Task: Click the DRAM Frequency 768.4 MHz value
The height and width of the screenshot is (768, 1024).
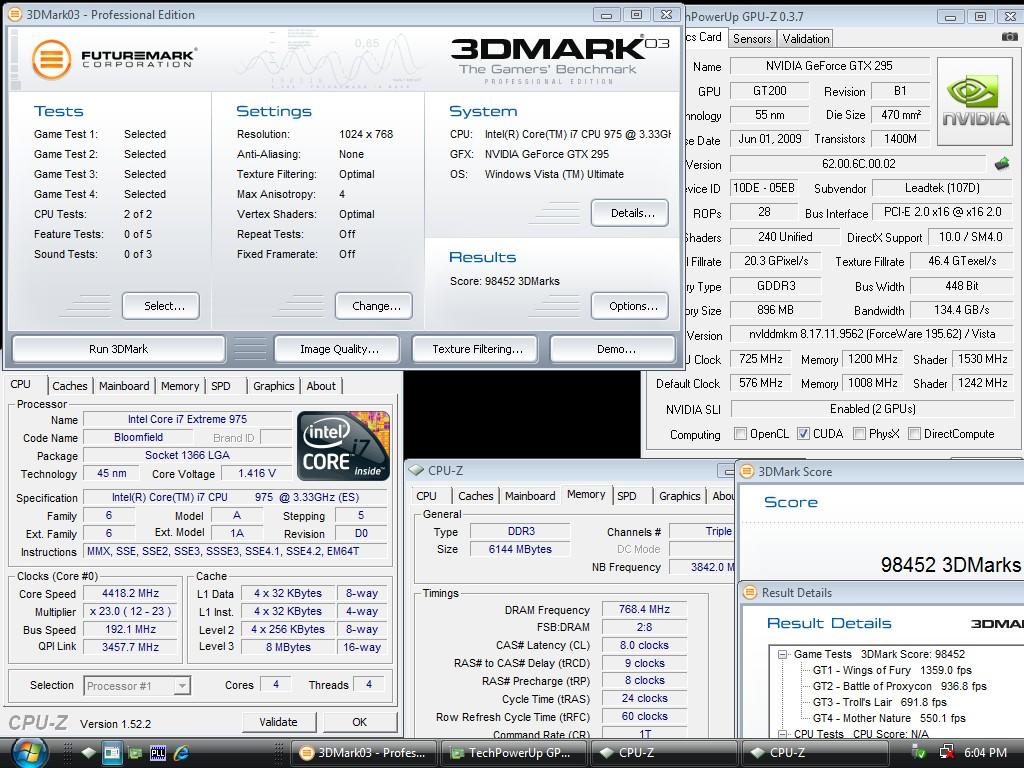Action: coord(644,609)
